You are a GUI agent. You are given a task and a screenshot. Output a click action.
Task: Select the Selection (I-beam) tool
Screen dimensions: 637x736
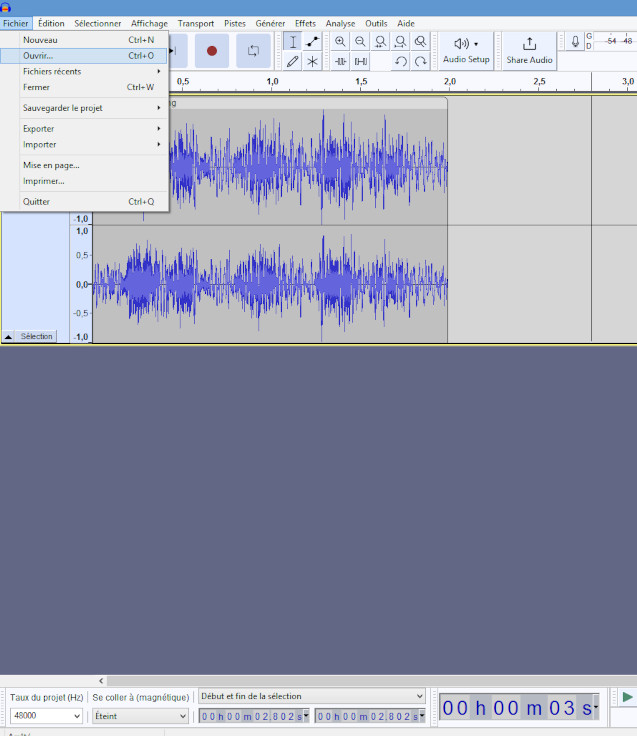click(x=292, y=42)
